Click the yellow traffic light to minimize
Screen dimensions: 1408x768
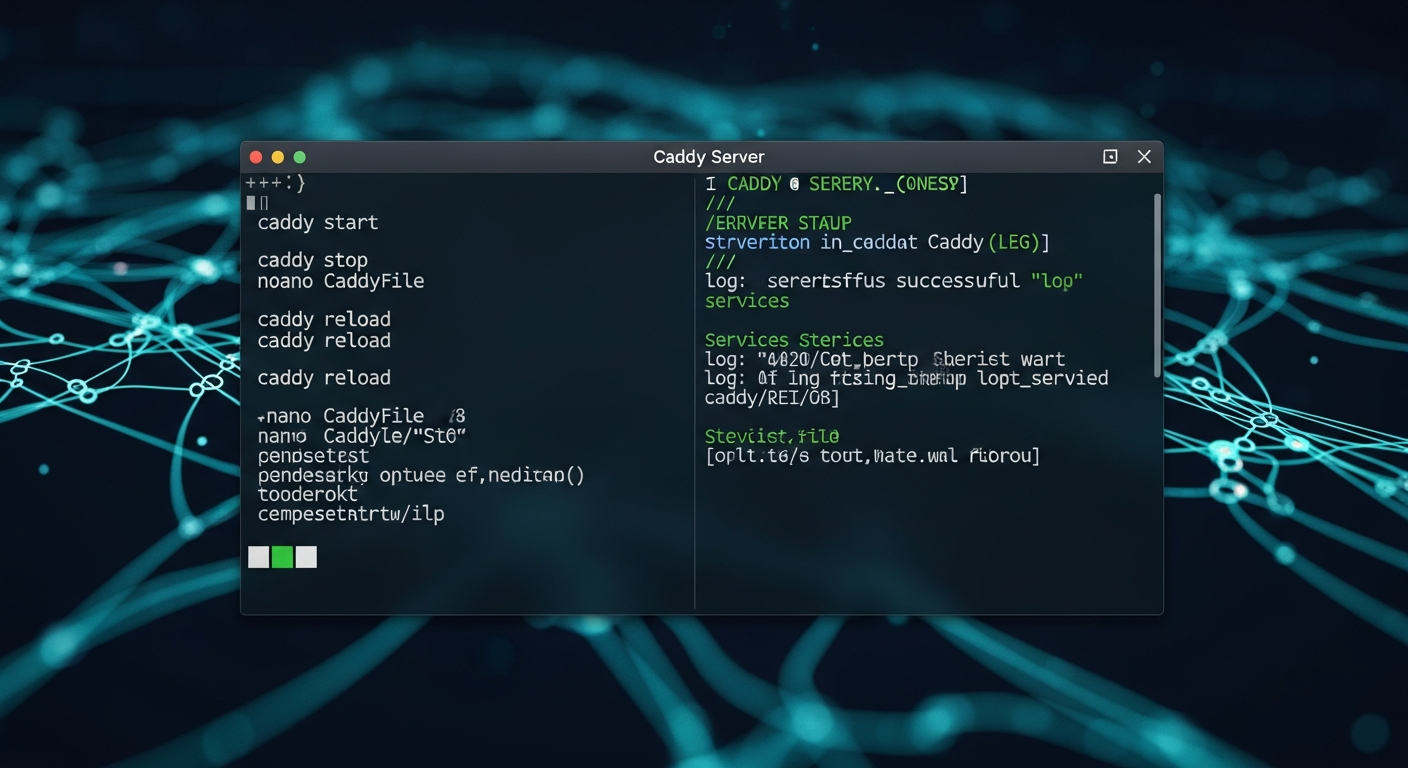coord(277,157)
